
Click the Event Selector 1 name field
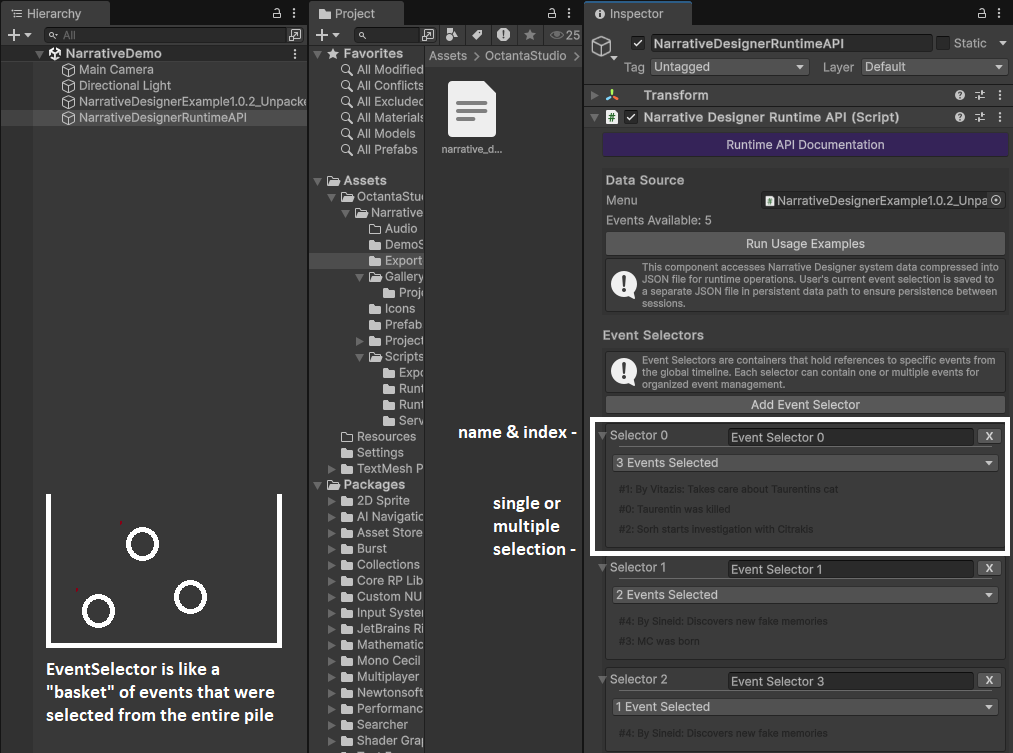(x=850, y=569)
